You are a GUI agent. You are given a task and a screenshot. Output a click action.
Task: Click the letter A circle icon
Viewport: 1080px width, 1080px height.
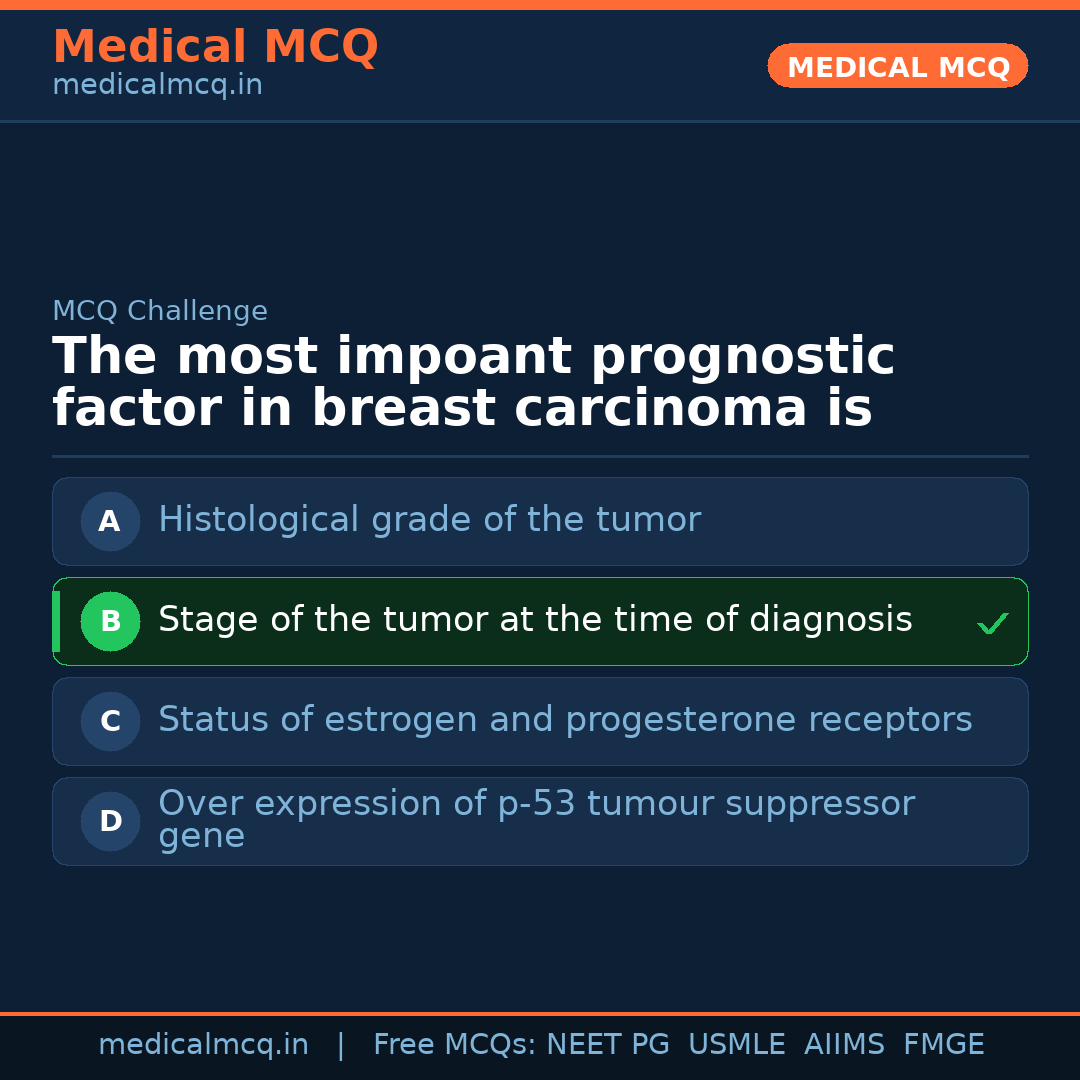point(110,521)
